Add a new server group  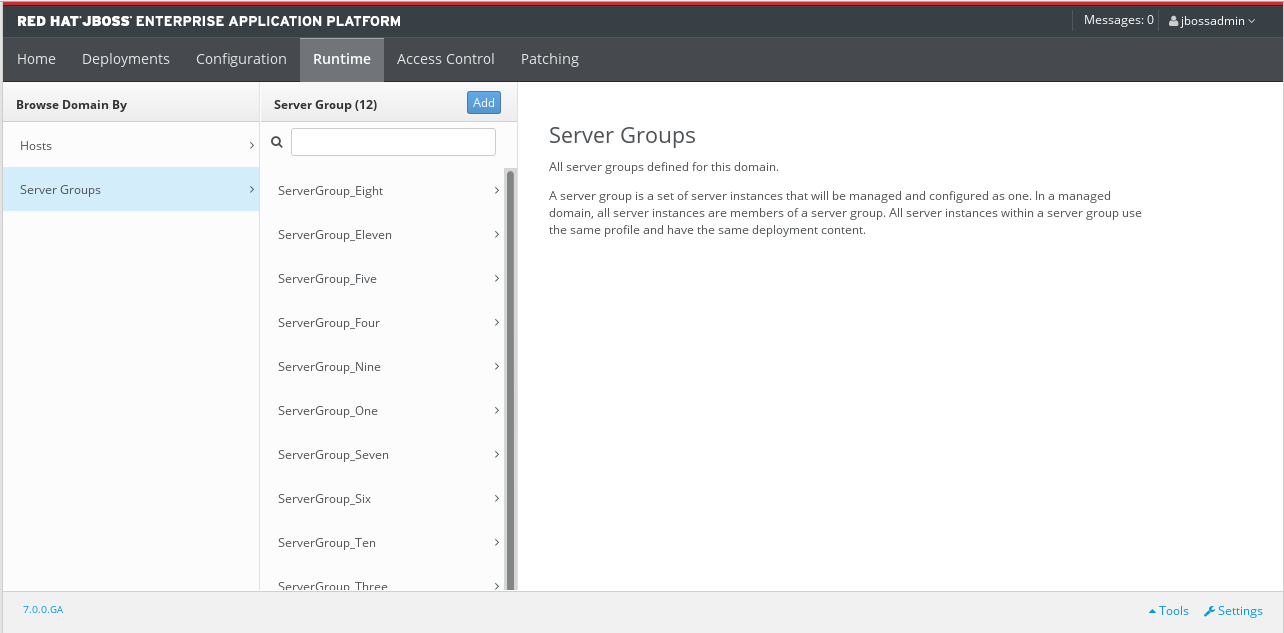tap(484, 103)
